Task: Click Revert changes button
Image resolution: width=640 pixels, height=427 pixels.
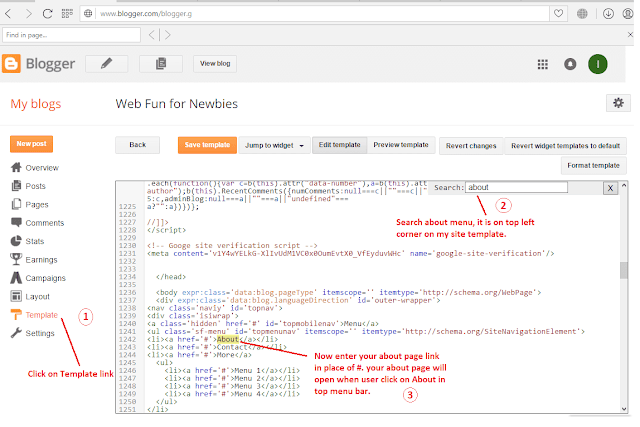Action: pos(471,146)
